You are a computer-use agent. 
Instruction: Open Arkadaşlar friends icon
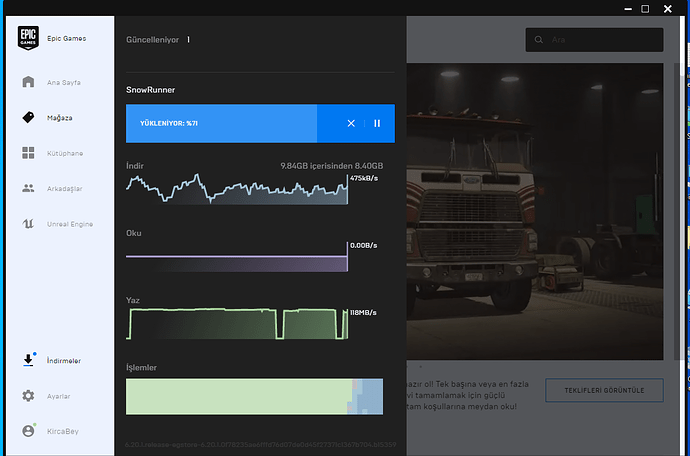coord(28,188)
